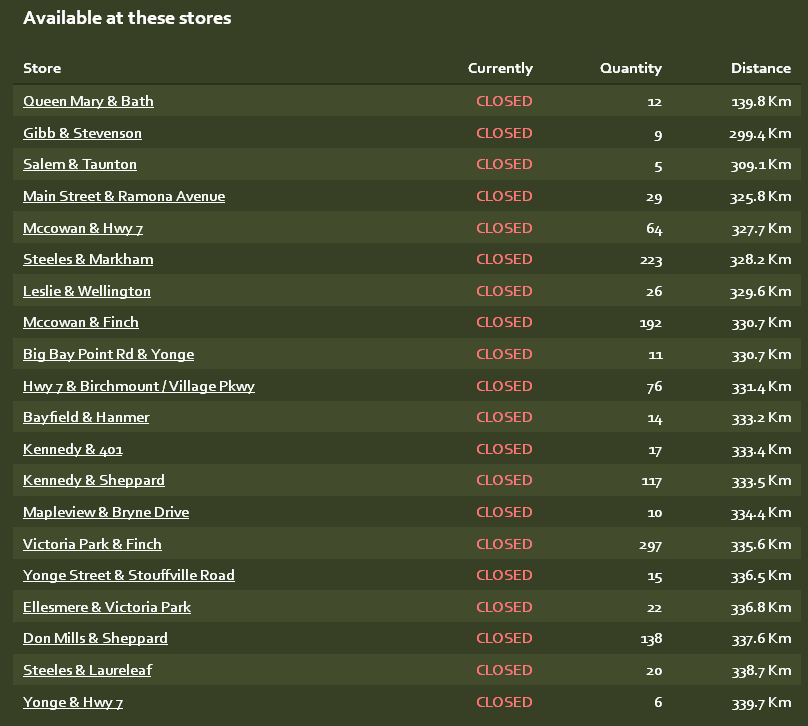This screenshot has height=726, width=808.
Task: Click the Gibb & Stevenson store link
Action: (82, 133)
